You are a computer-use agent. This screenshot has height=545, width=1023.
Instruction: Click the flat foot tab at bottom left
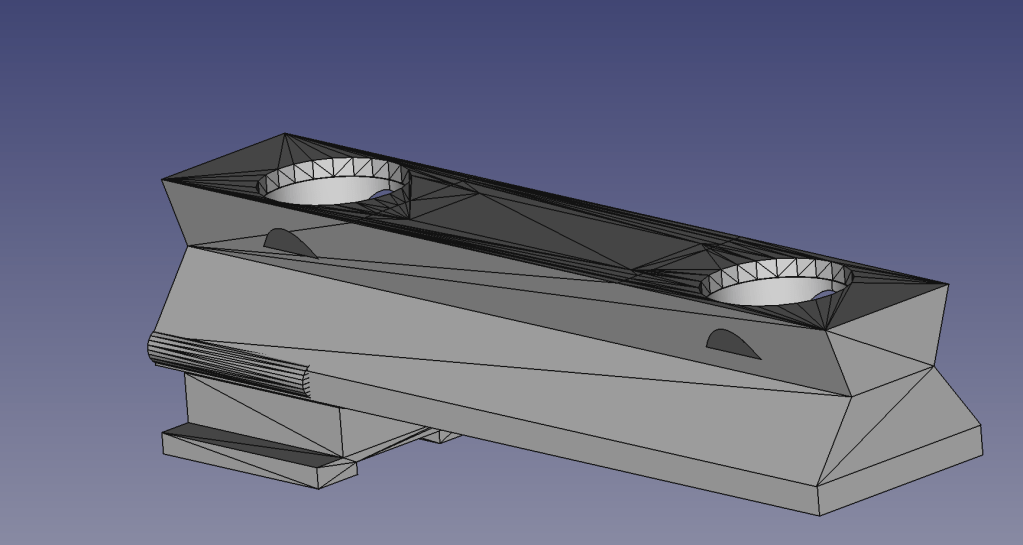pos(260,464)
